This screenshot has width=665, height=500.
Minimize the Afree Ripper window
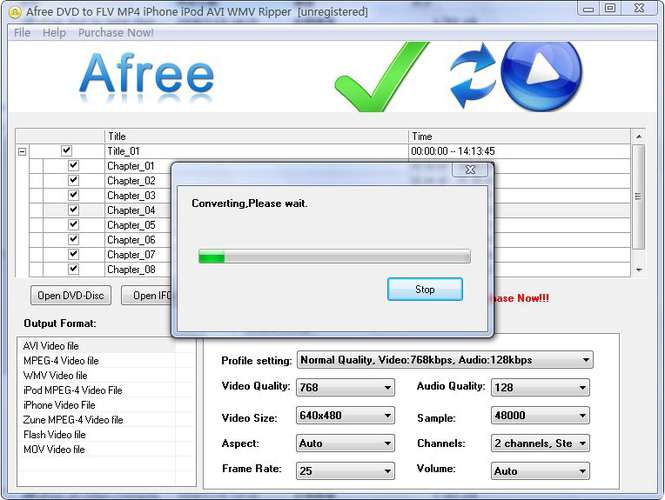[x=588, y=8]
